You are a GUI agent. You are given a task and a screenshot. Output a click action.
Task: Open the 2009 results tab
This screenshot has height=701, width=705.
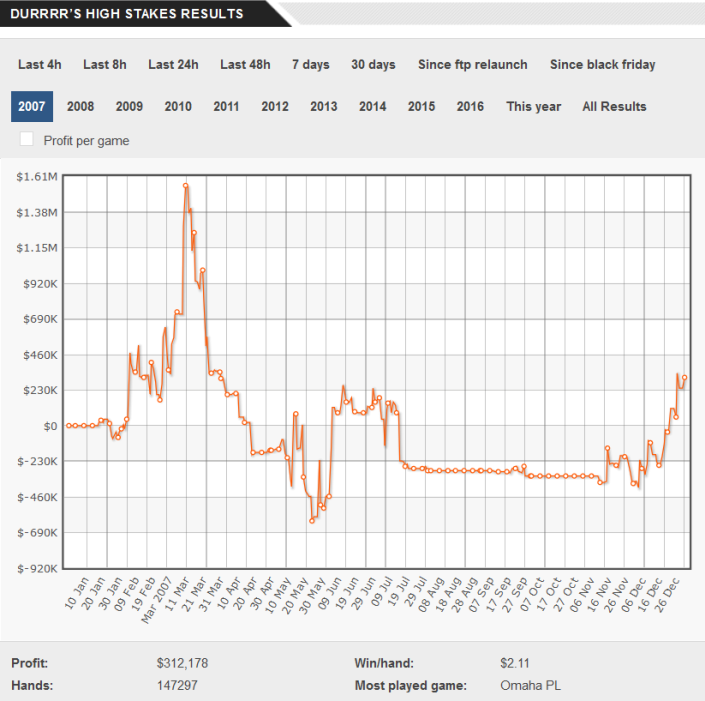click(129, 106)
